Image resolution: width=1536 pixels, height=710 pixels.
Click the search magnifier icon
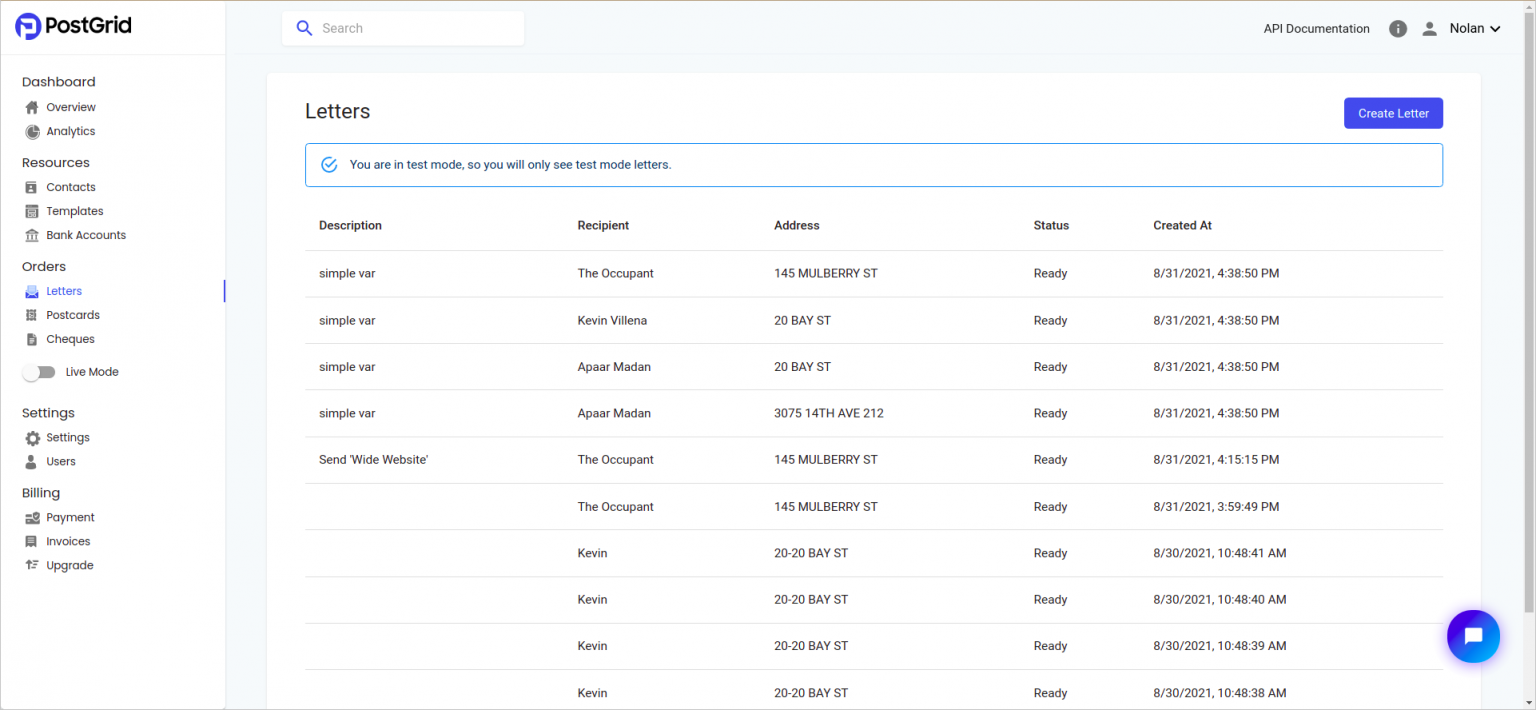[x=305, y=28]
